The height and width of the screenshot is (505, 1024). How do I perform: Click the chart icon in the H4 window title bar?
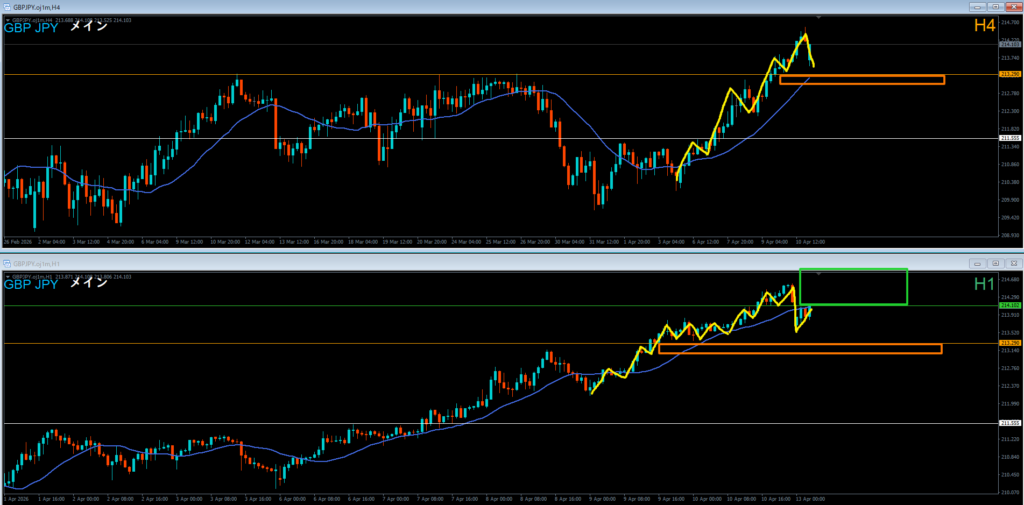(6, 7)
